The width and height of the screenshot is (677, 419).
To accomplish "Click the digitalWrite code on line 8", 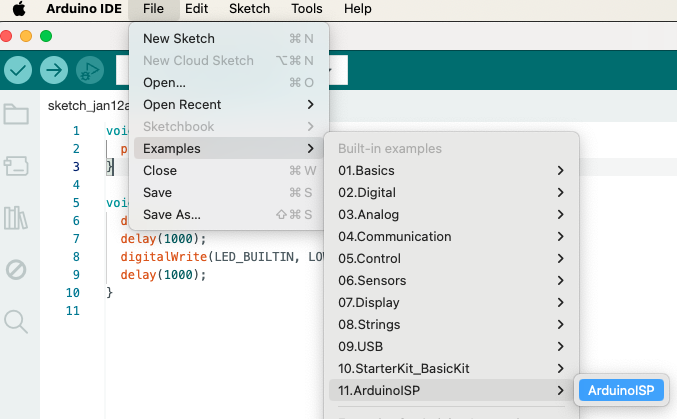I will [164, 257].
